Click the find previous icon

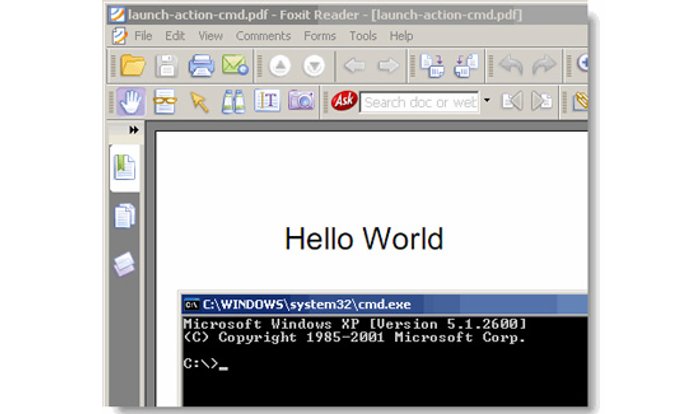512,101
